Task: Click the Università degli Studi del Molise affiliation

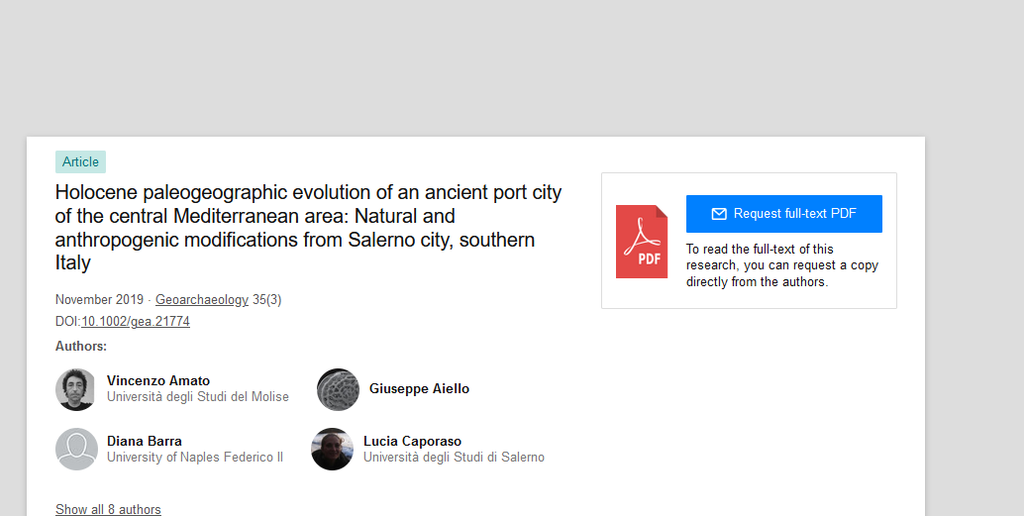Action: (198, 397)
